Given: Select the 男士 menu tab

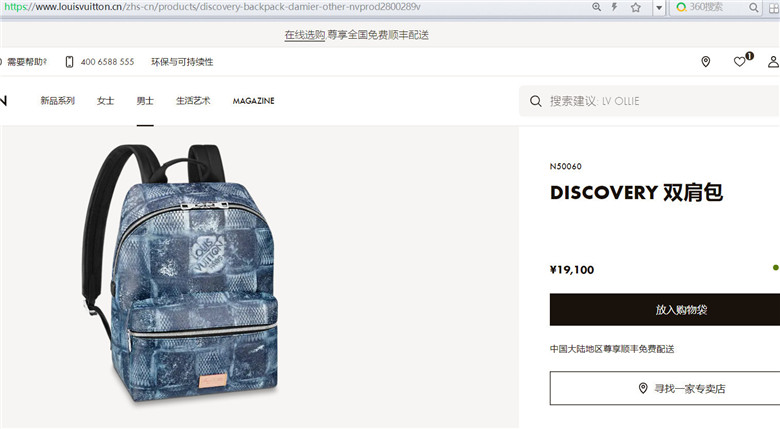Looking at the screenshot, I should pos(145,101).
